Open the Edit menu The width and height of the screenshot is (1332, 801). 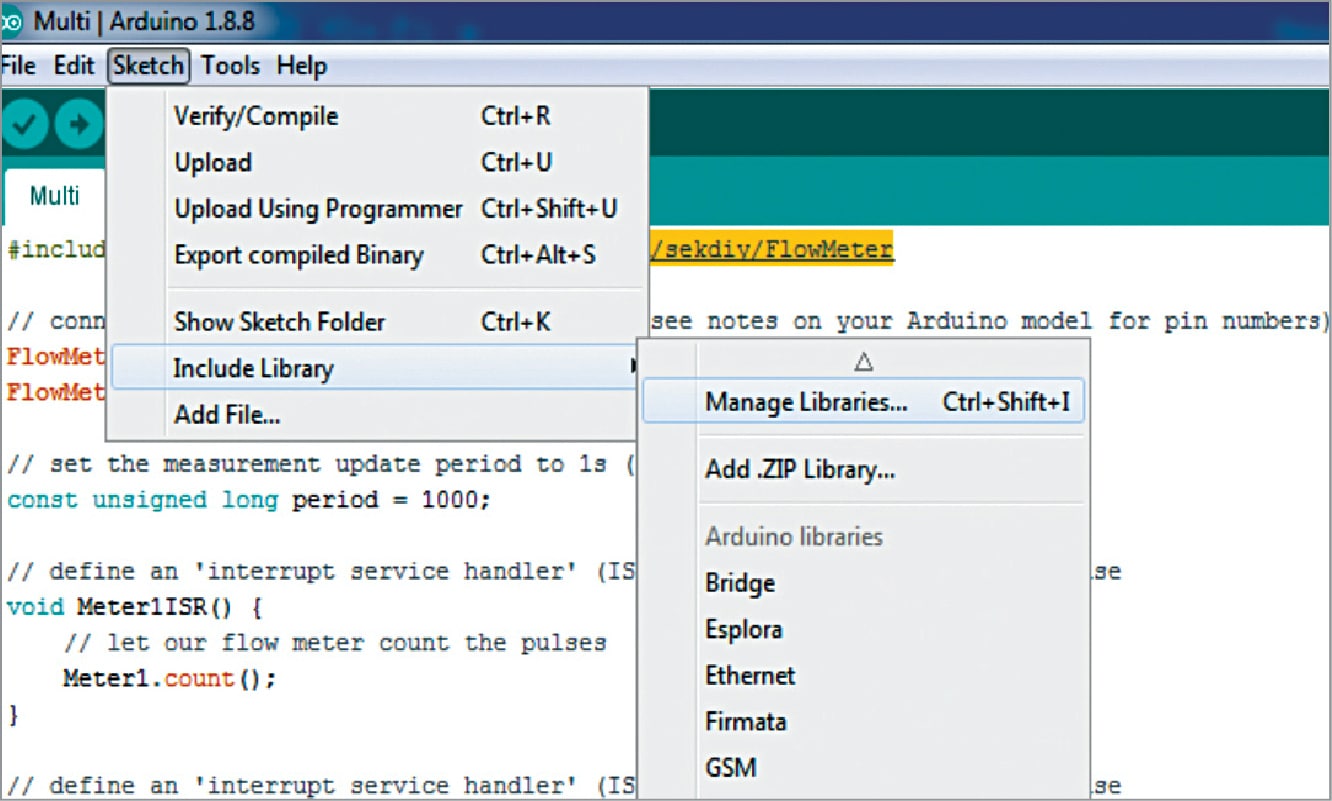click(74, 66)
